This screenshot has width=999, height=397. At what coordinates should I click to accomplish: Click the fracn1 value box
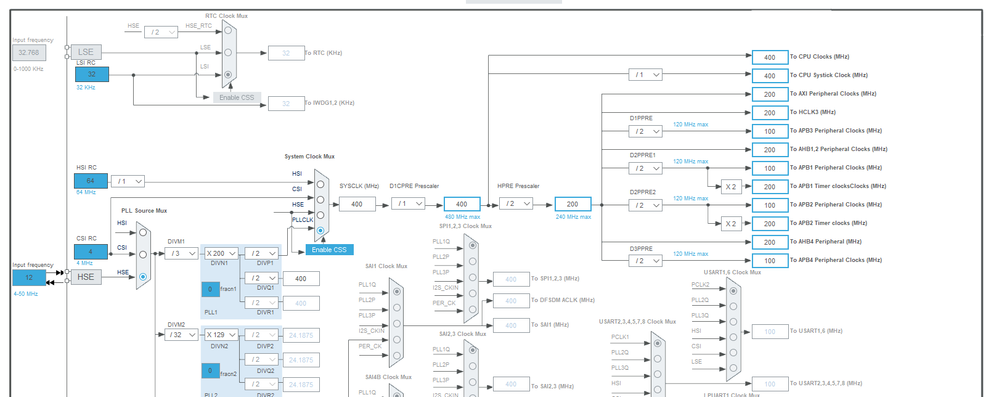[x=211, y=289]
